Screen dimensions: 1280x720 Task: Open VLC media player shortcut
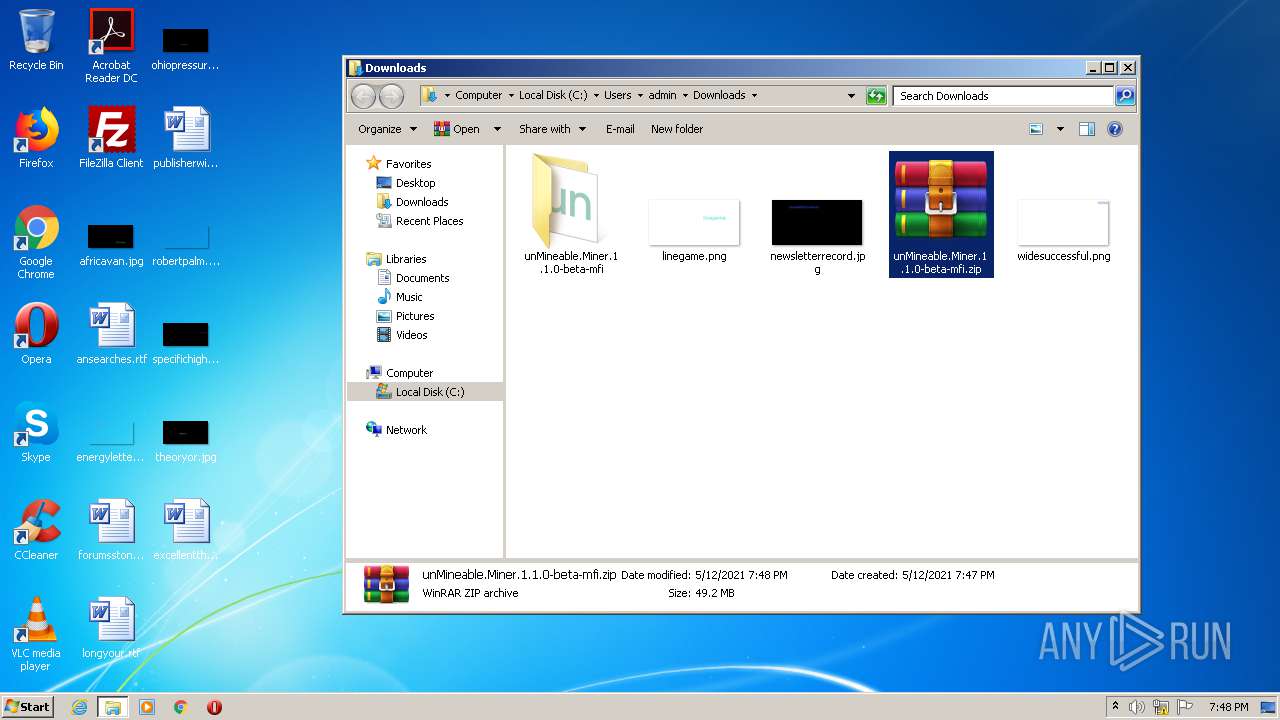(x=36, y=634)
